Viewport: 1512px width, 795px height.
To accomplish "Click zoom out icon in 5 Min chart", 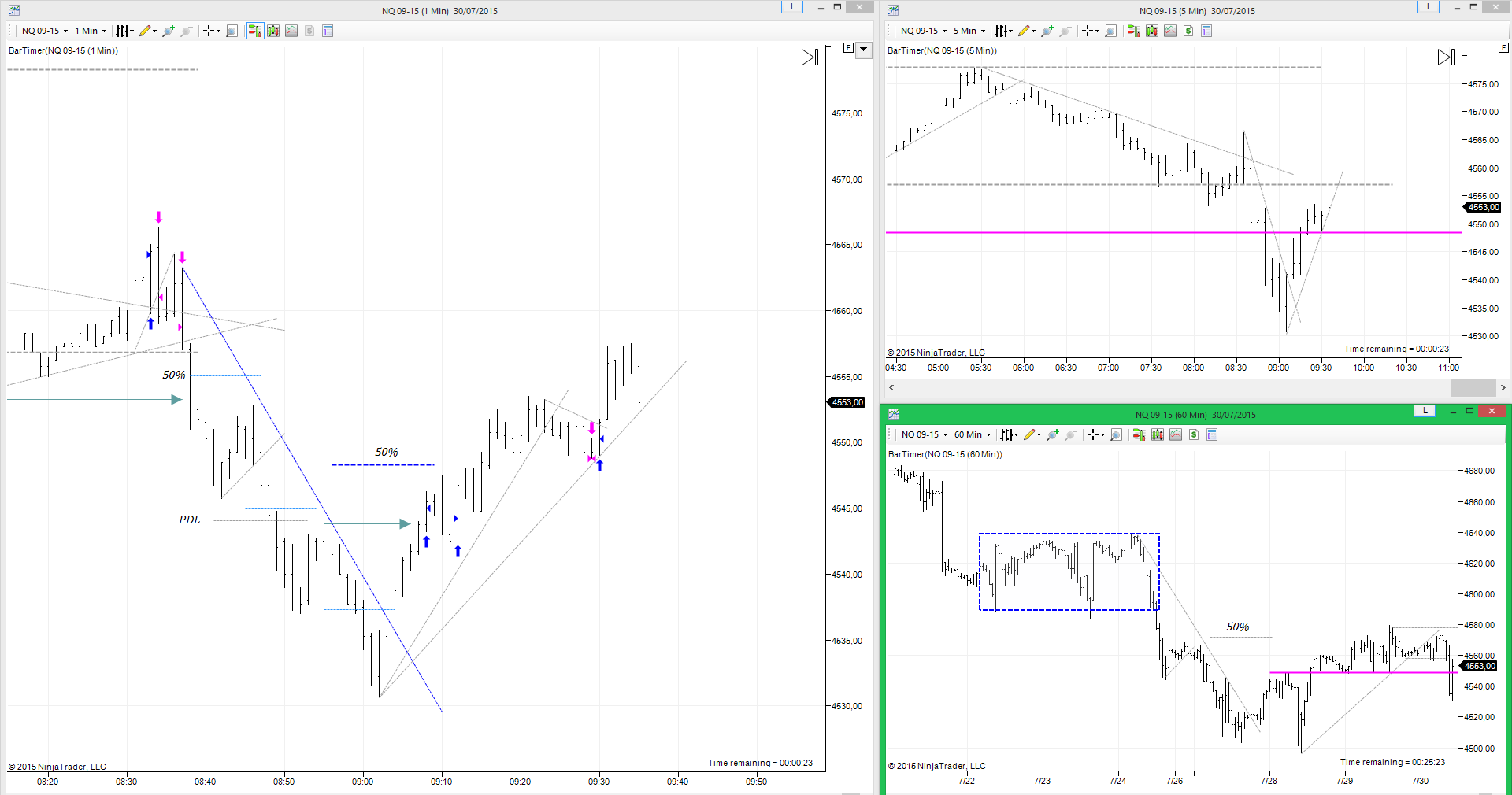I will pyautogui.click(x=1065, y=31).
